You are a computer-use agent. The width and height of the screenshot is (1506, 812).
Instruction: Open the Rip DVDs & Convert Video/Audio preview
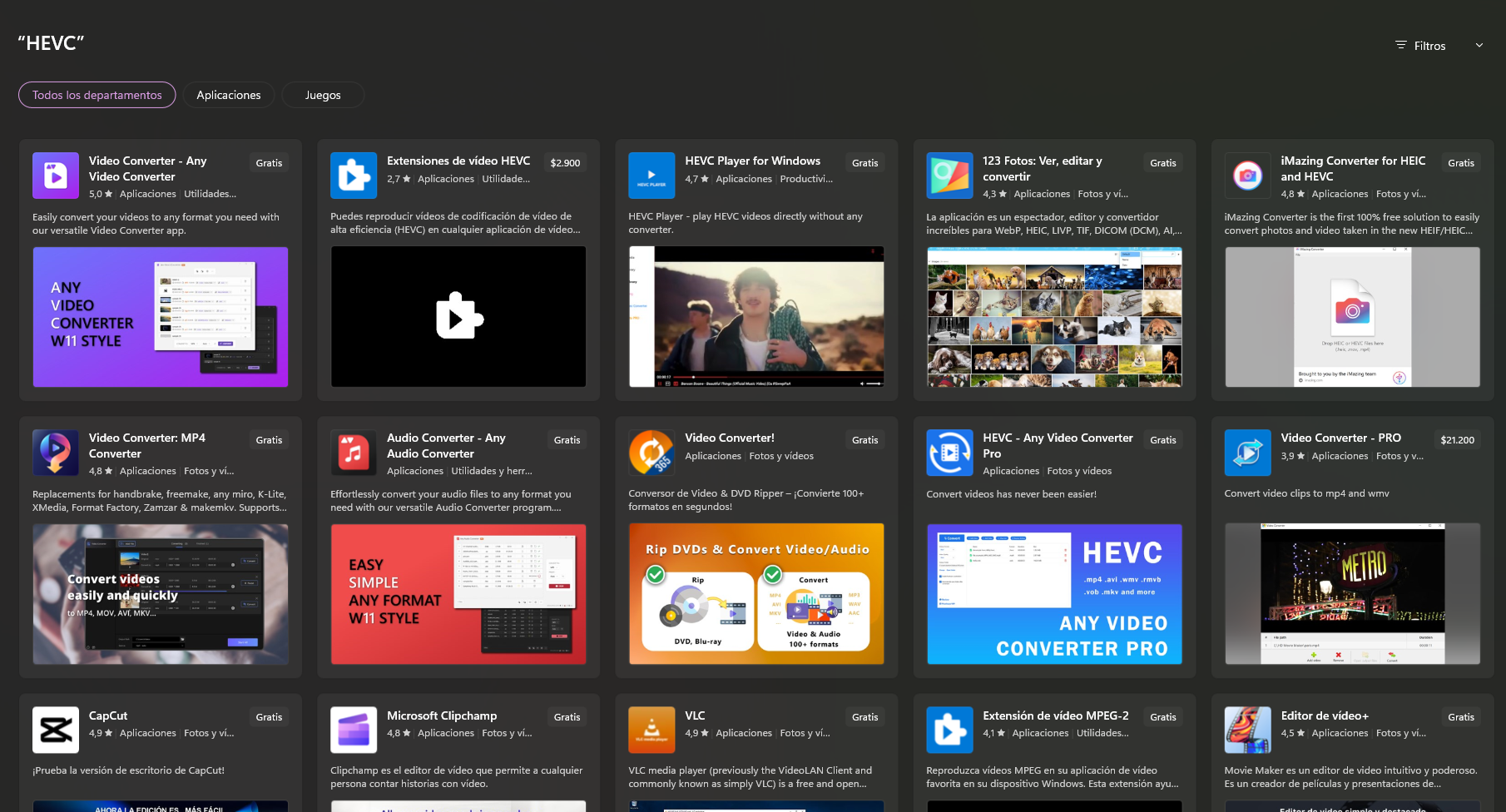756,594
